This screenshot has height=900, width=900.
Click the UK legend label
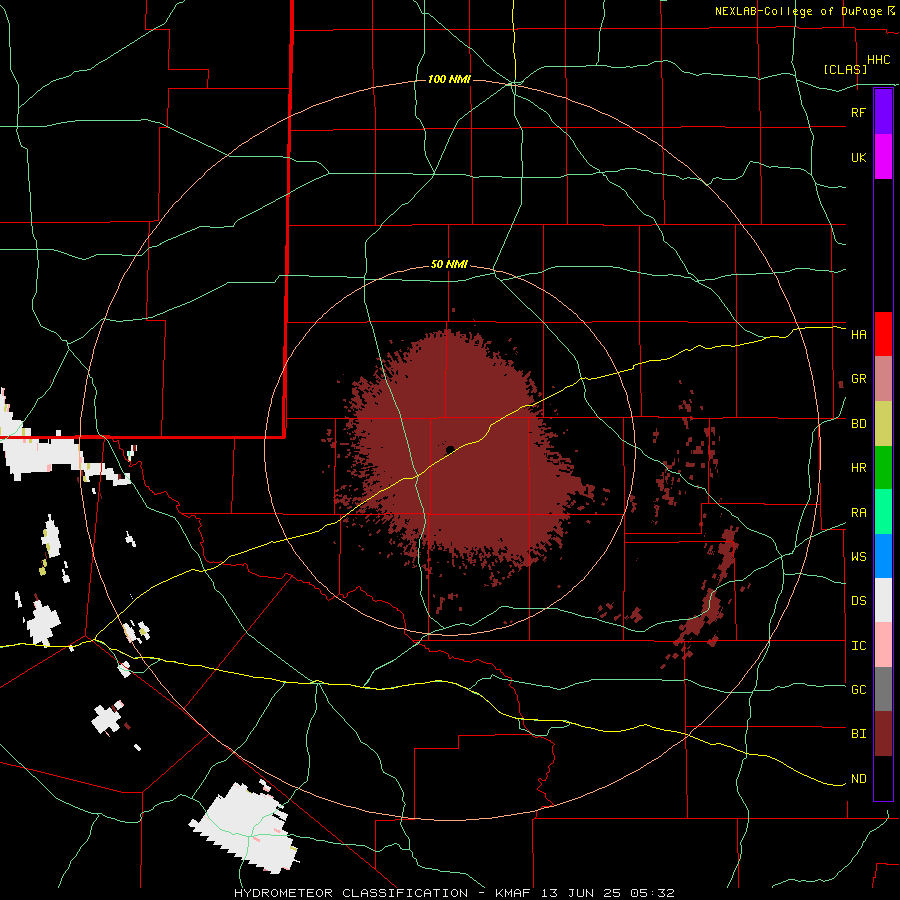pos(858,157)
